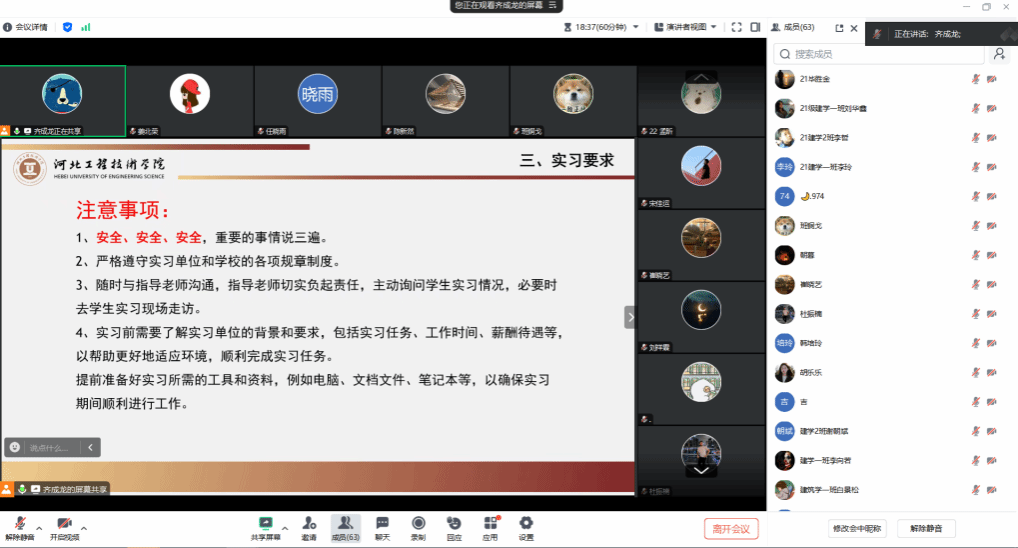Expand audio options arrow next to 解除静音
Screen dimensions: 1018x548
click(x=39, y=527)
